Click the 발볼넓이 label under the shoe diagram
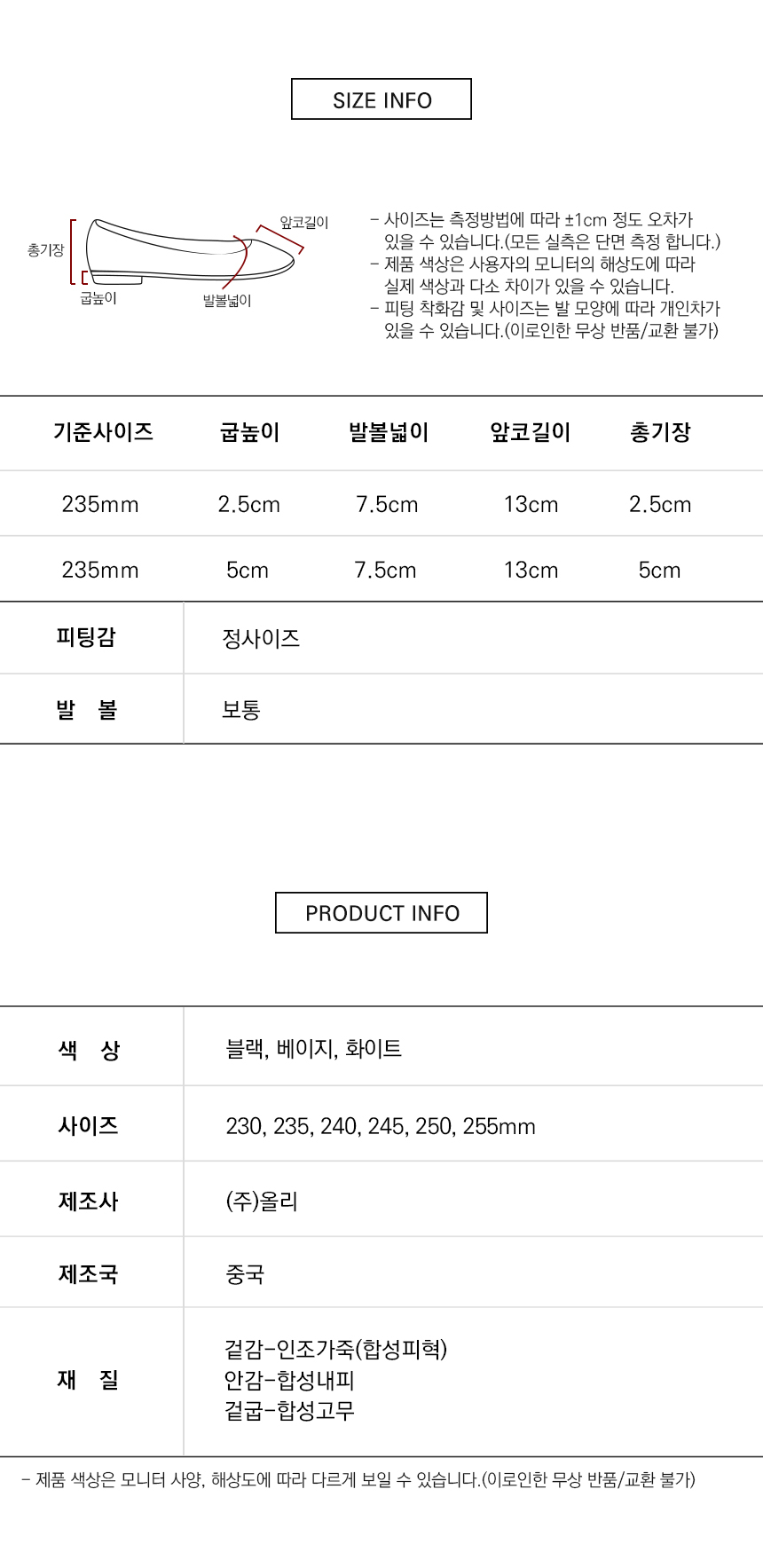The width and height of the screenshot is (763, 1568). (227, 301)
